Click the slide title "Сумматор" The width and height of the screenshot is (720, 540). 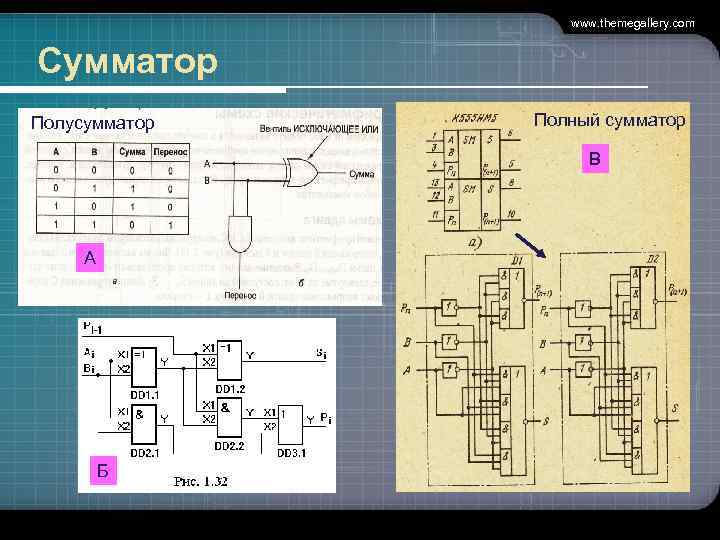(x=127, y=62)
